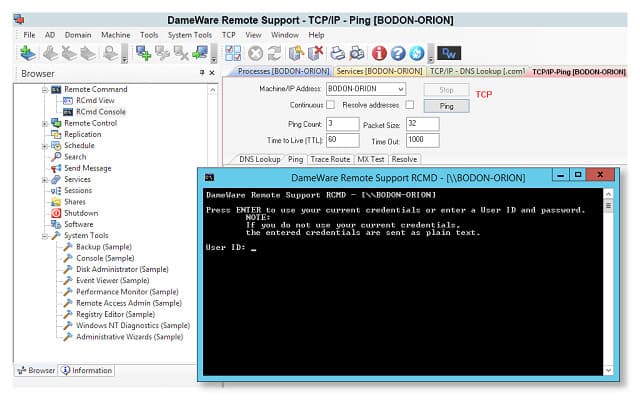Click the Replication icon in tree
Image resolution: width=640 pixels, height=400 pixels.
coord(56,134)
